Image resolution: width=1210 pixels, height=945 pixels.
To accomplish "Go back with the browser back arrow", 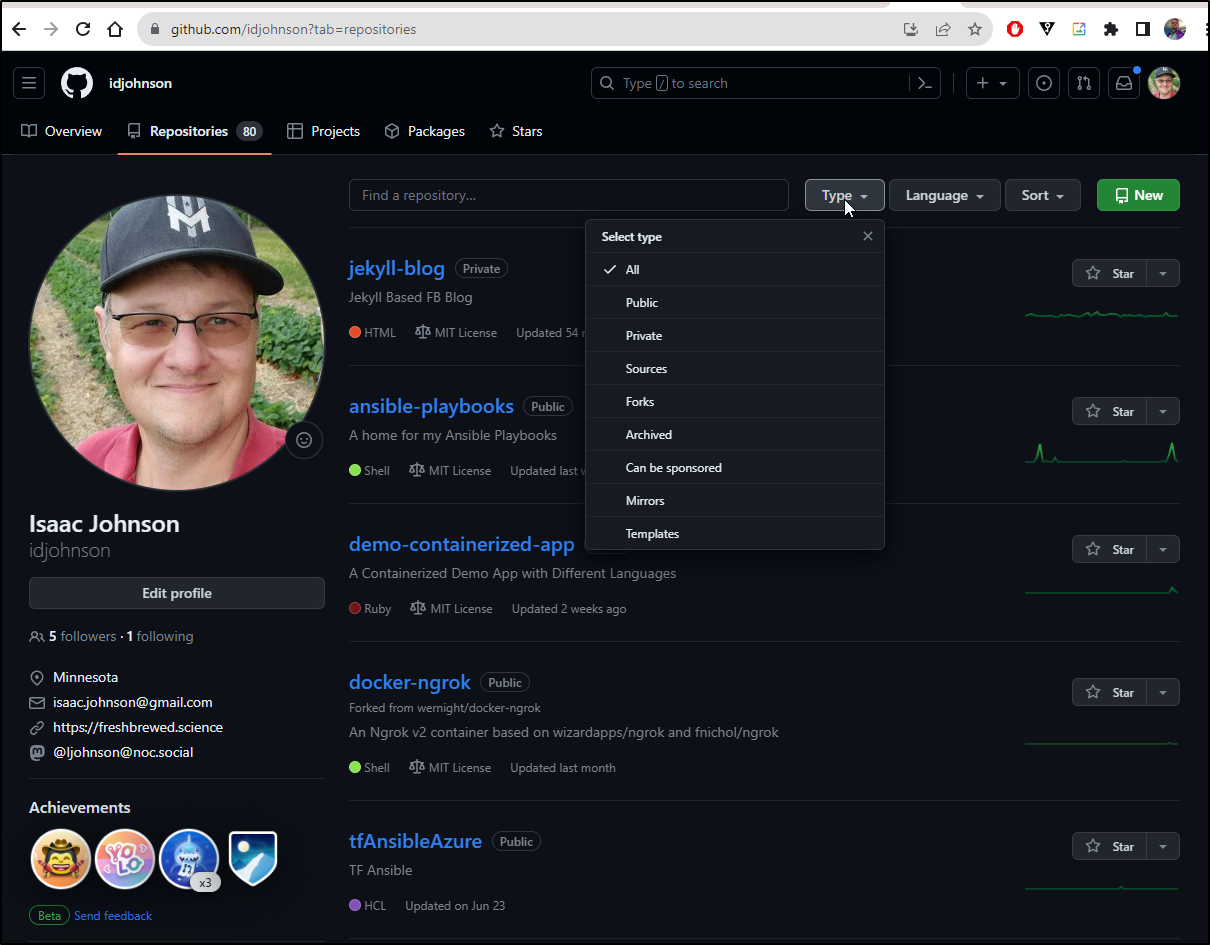I will 19,29.
